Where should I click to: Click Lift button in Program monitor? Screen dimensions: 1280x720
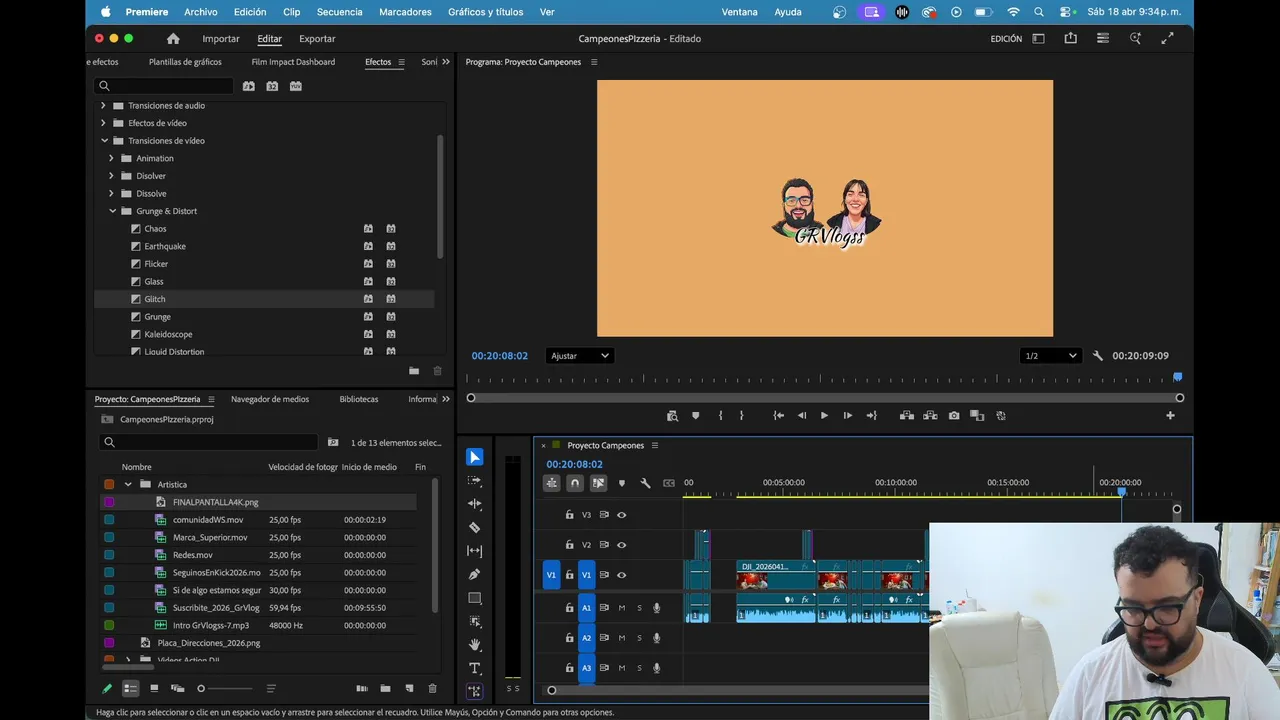pyautogui.click(x=907, y=416)
